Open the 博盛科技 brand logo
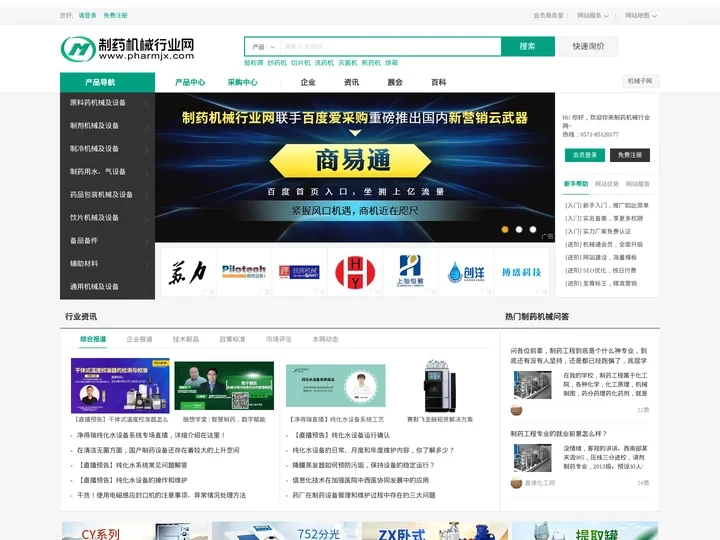Image resolution: width=720 pixels, height=540 pixels. pyautogui.click(x=522, y=272)
